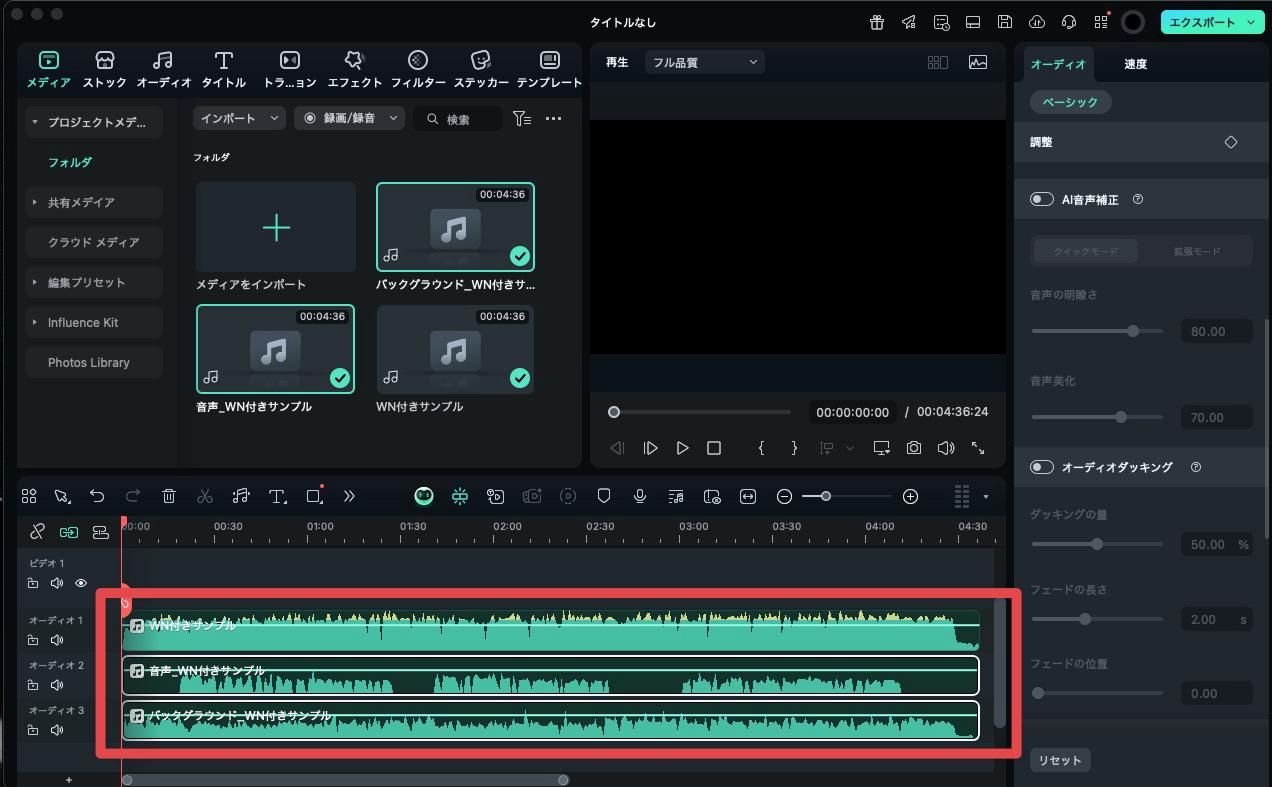
Task: Click the trash delete icon in timeline toolbar
Action: point(169,496)
